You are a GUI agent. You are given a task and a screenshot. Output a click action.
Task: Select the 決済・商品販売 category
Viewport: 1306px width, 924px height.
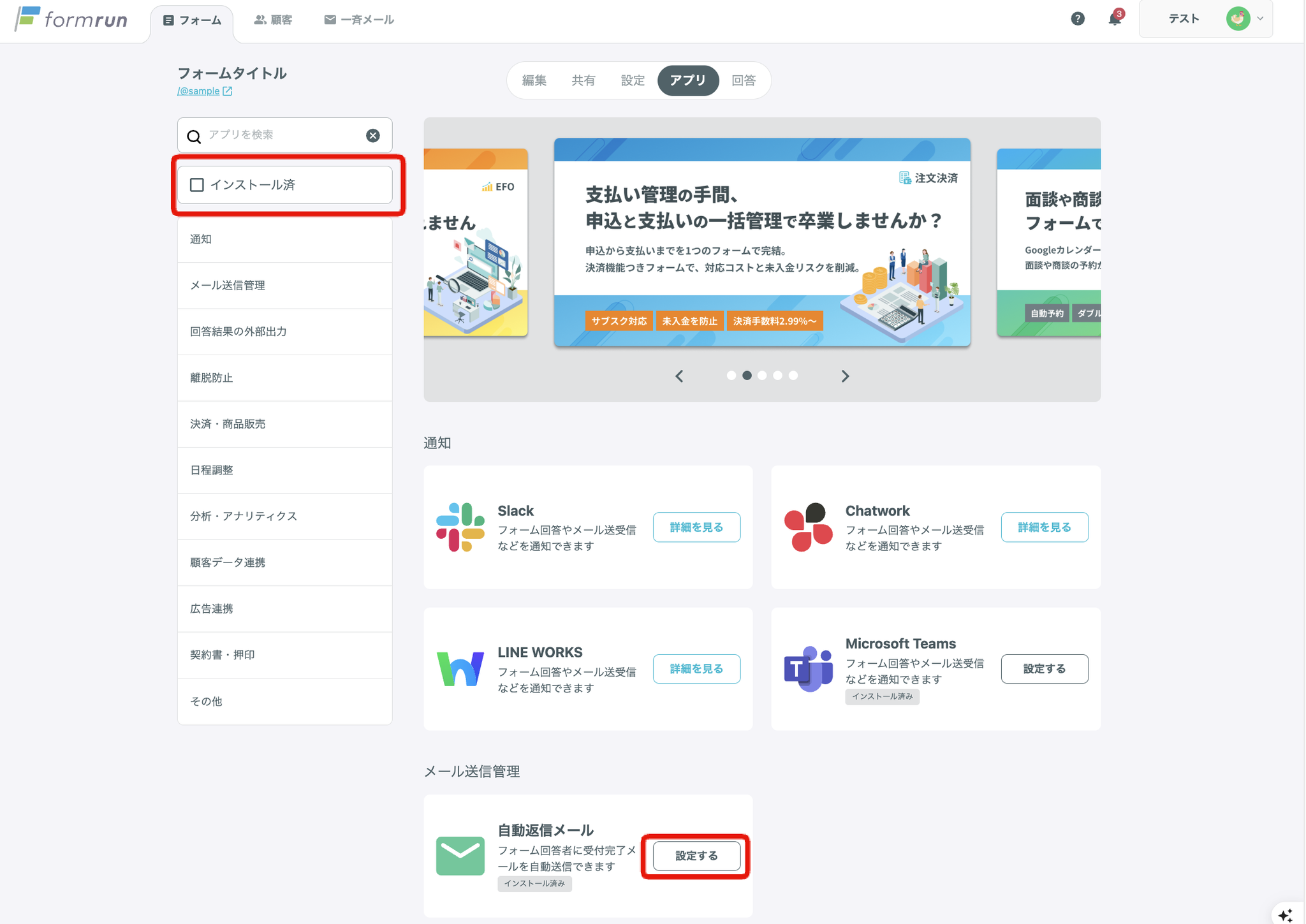pos(228,424)
